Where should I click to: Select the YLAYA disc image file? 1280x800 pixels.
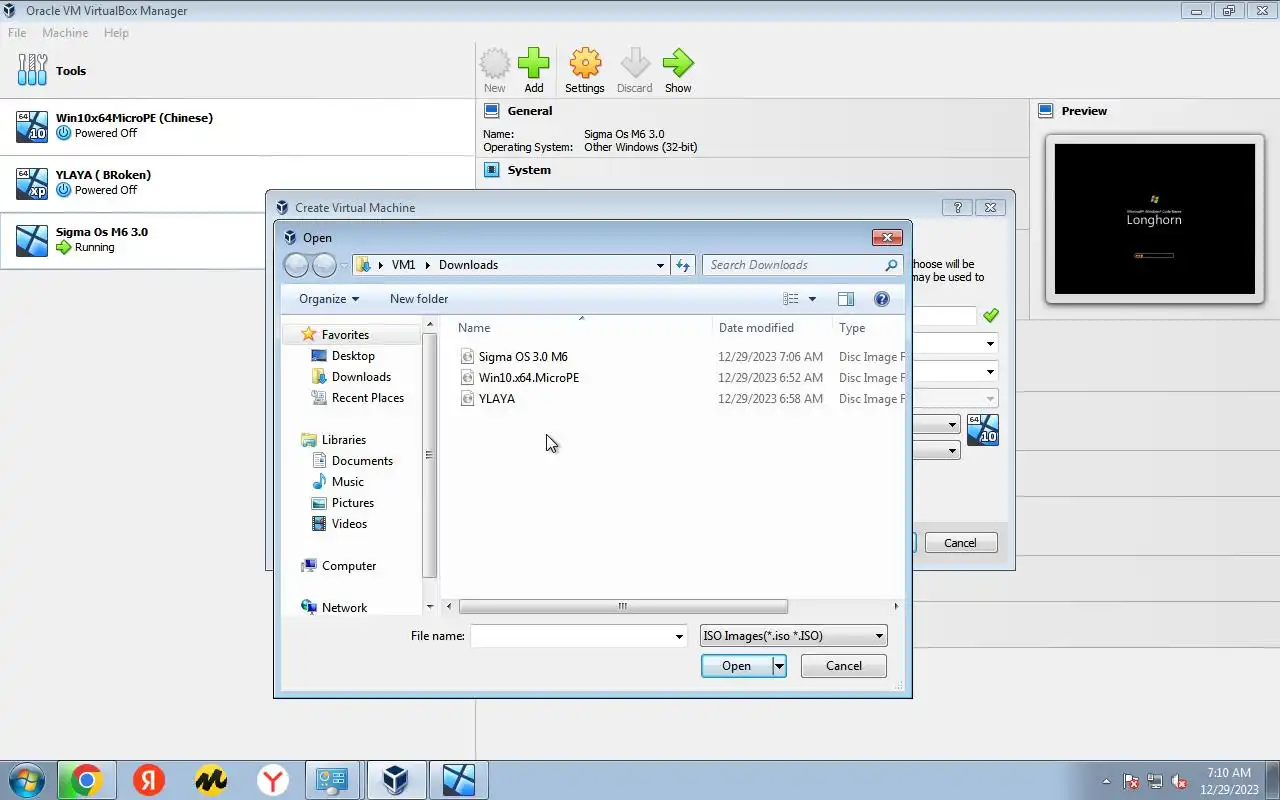click(x=497, y=399)
